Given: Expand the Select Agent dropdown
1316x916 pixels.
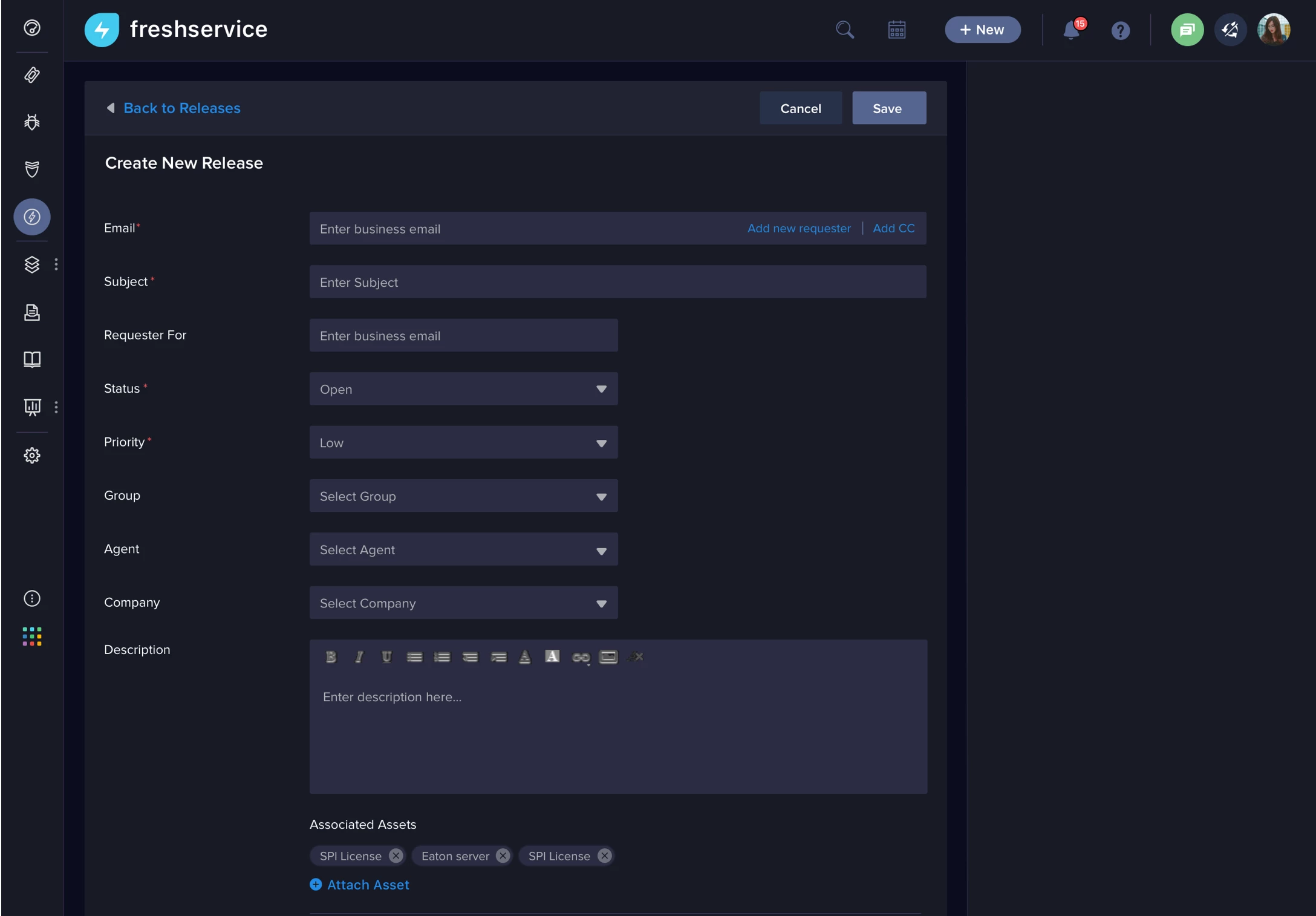Looking at the screenshot, I should [463, 549].
